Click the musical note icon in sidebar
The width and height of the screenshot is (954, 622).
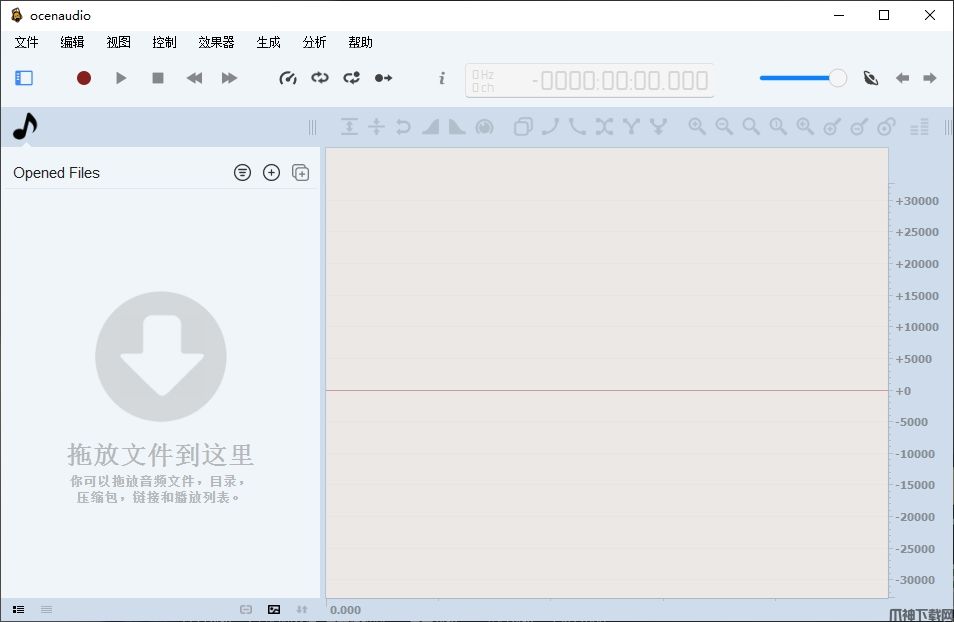[25, 127]
